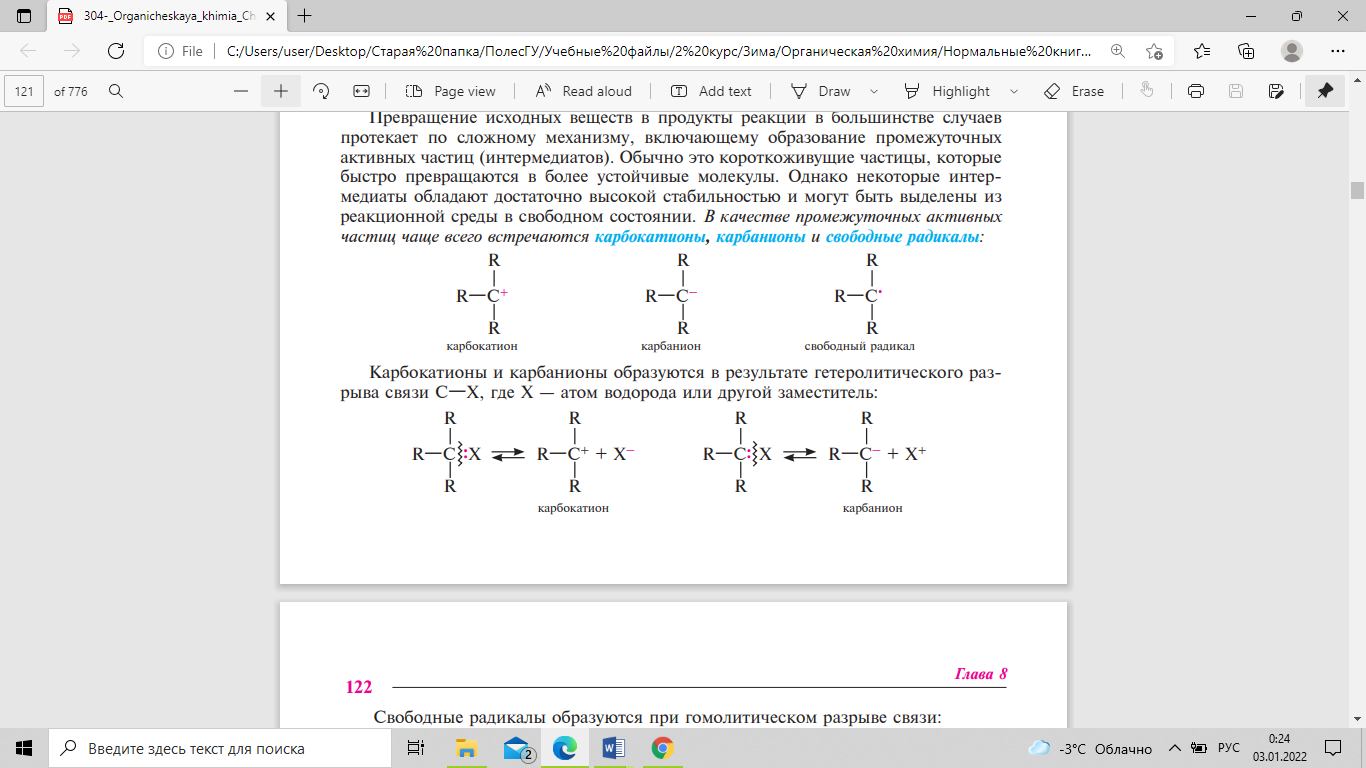Edit the page number field 121

(25, 91)
